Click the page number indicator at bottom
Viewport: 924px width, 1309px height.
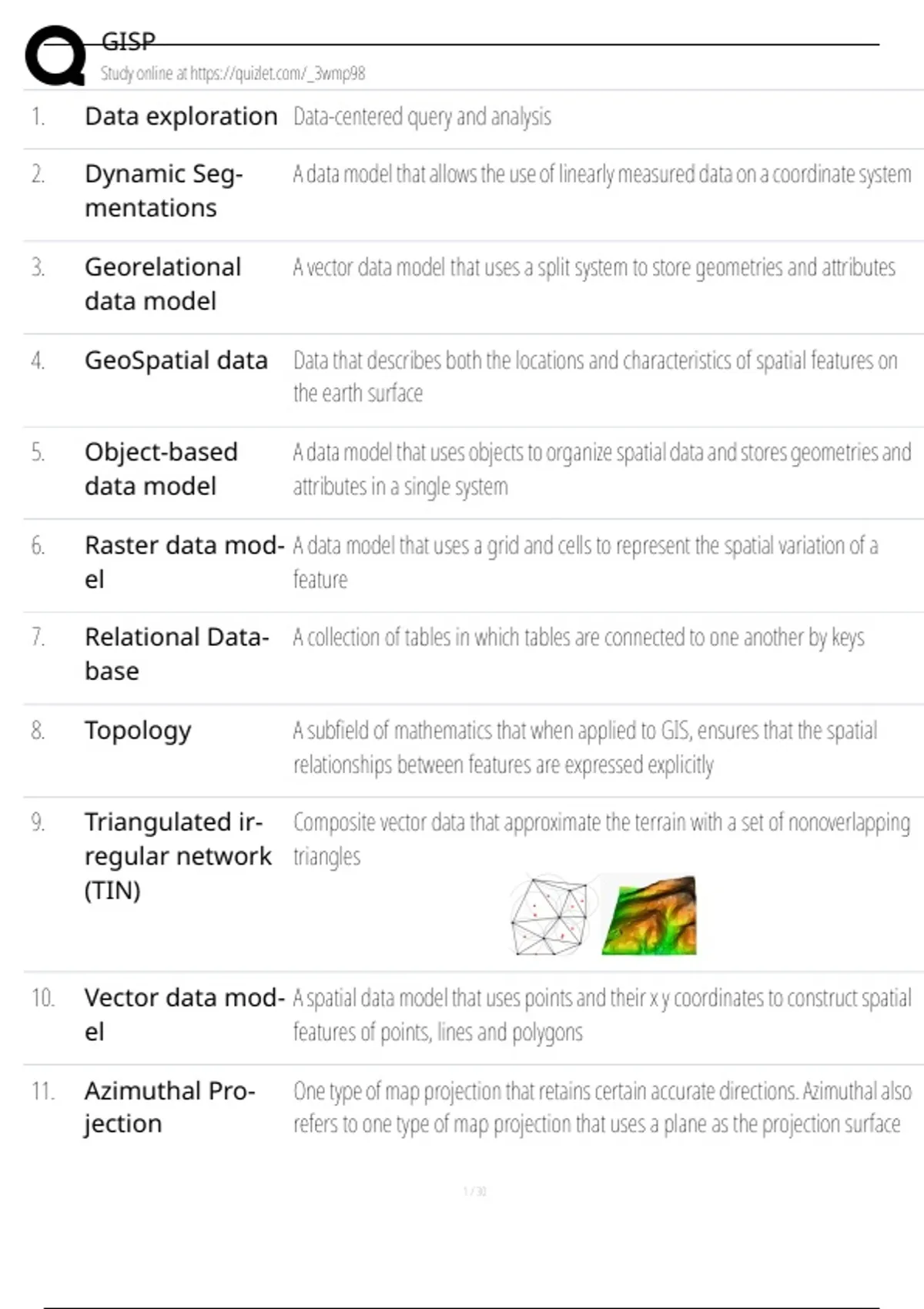point(474,1191)
